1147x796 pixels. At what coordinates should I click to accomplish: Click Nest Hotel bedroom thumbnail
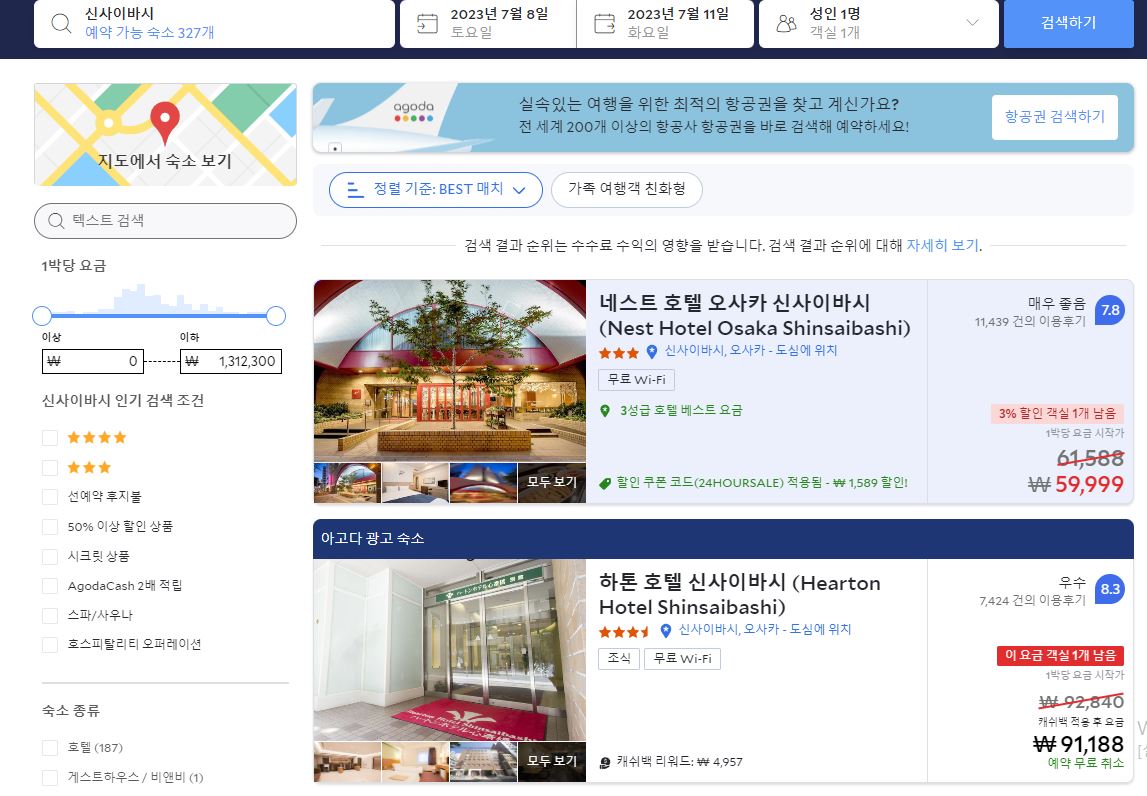click(415, 483)
